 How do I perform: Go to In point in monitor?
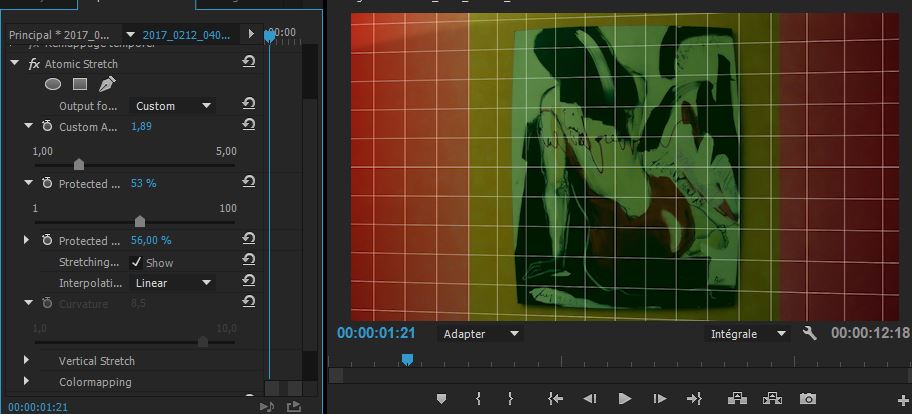(555, 398)
